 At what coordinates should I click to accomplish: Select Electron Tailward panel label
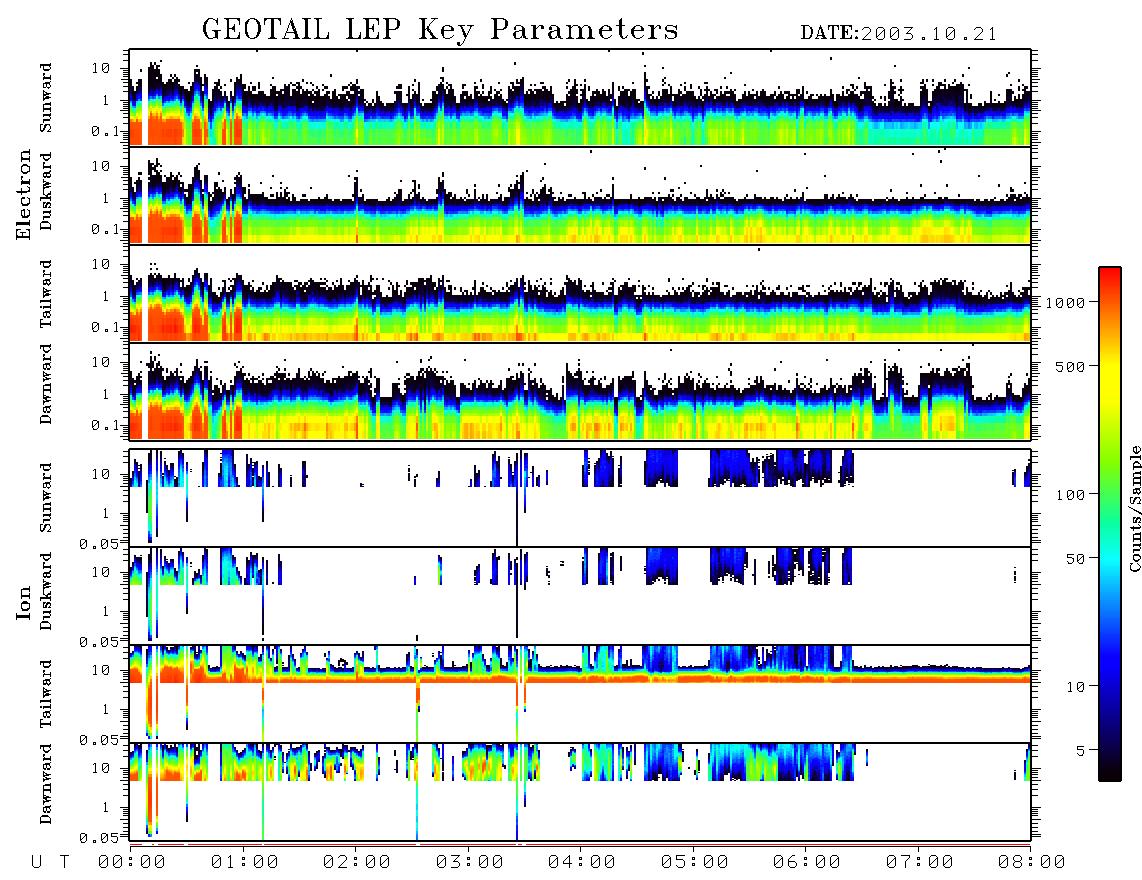46,294
